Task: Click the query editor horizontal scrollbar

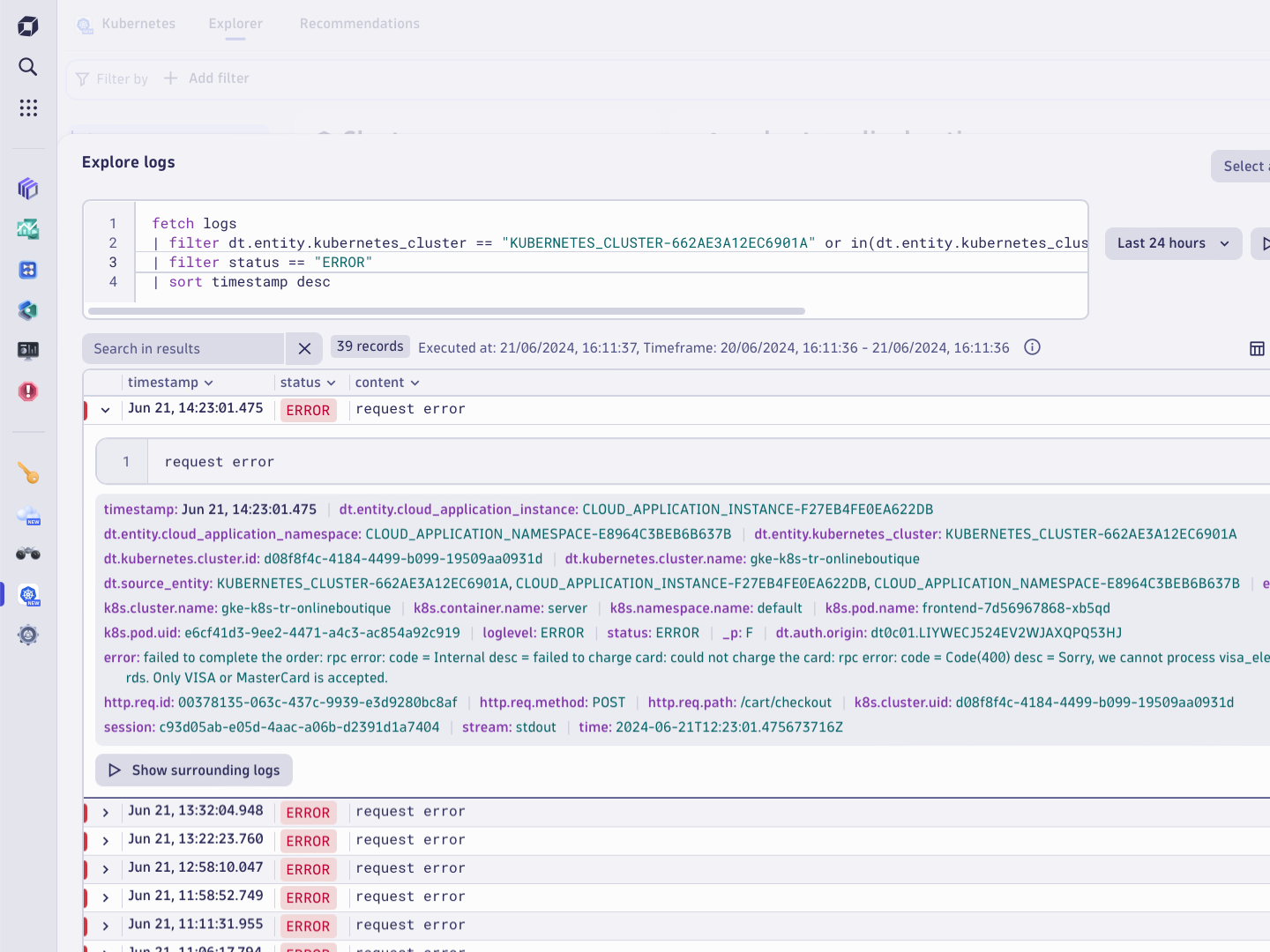Action: click(447, 311)
